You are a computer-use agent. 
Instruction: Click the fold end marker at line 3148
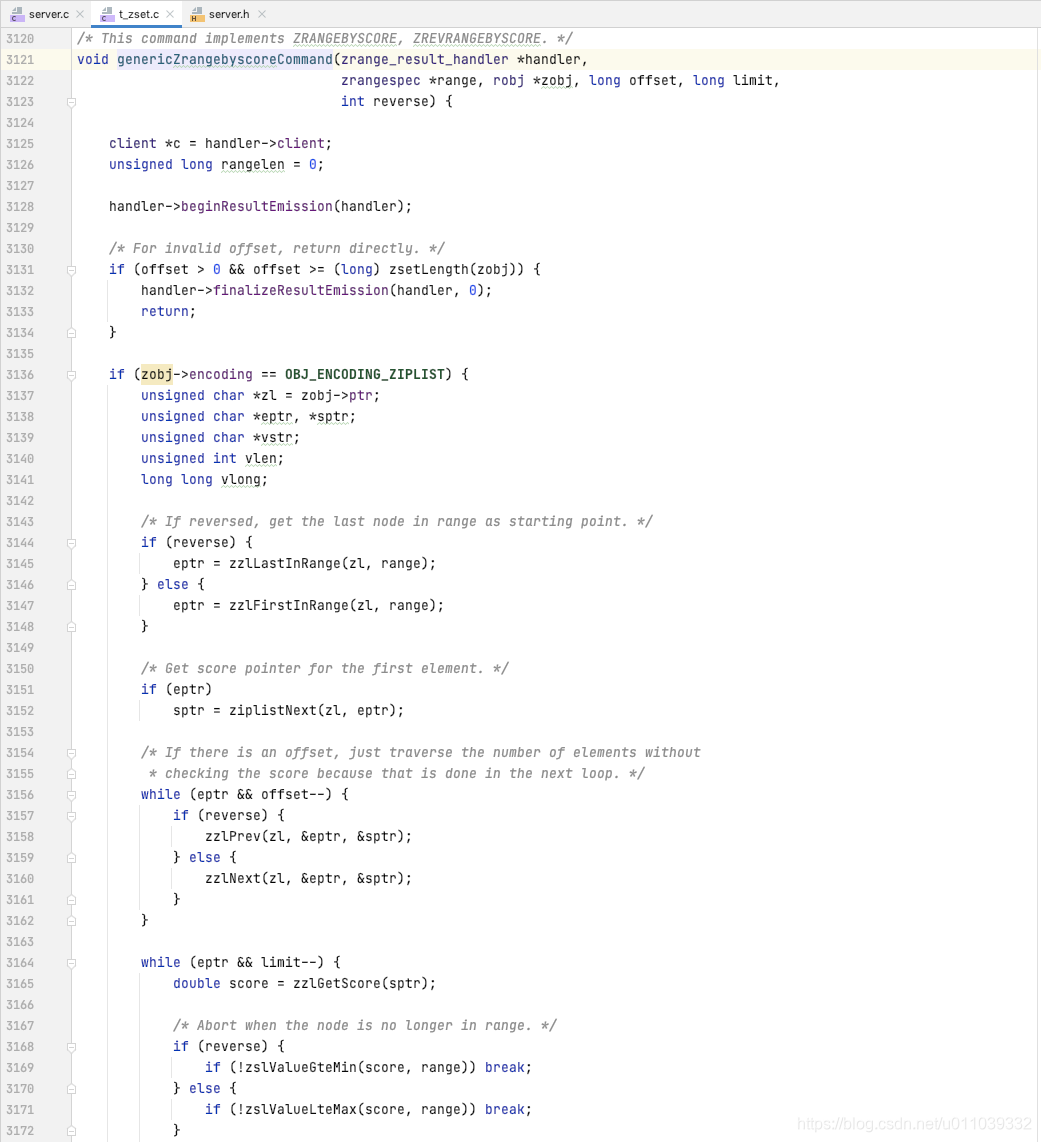pyautogui.click(x=71, y=627)
